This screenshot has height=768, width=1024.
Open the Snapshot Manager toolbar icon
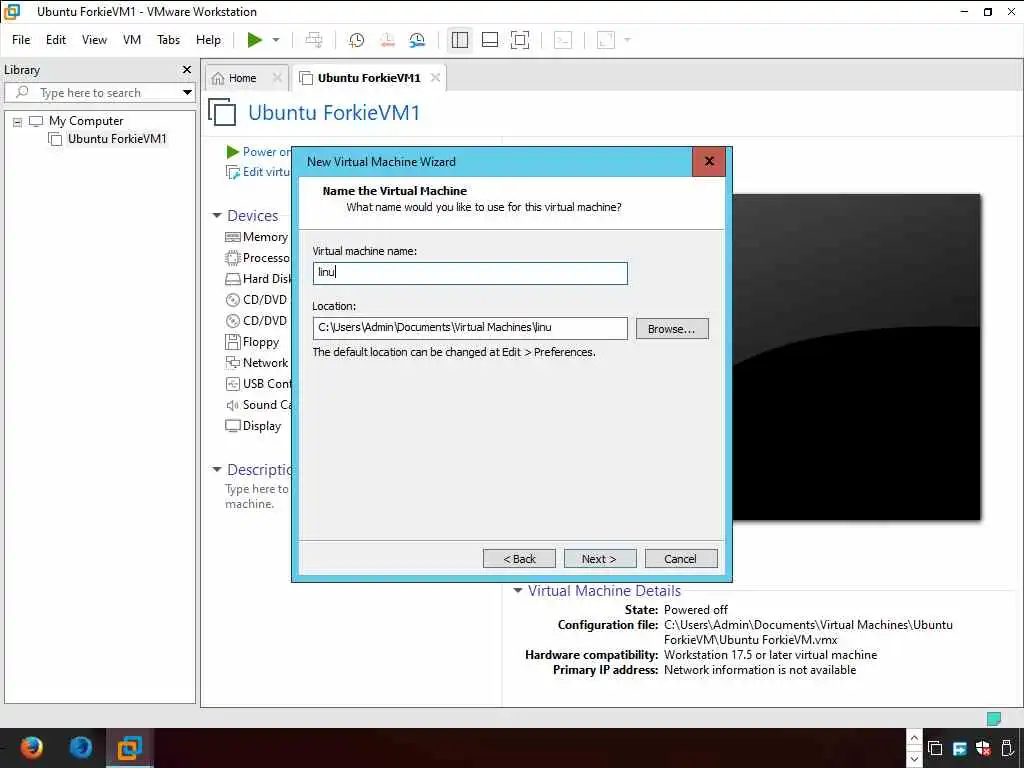tap(417, 40)
